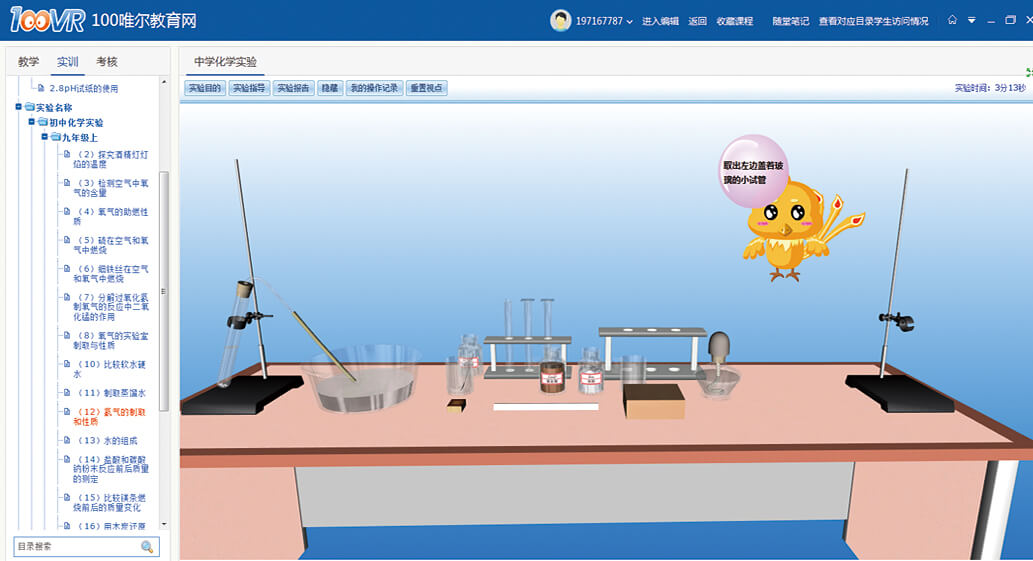This screenshot has width=1033, height=561.
Task: Click the home icon in title bar
Action: click(952, 20)
